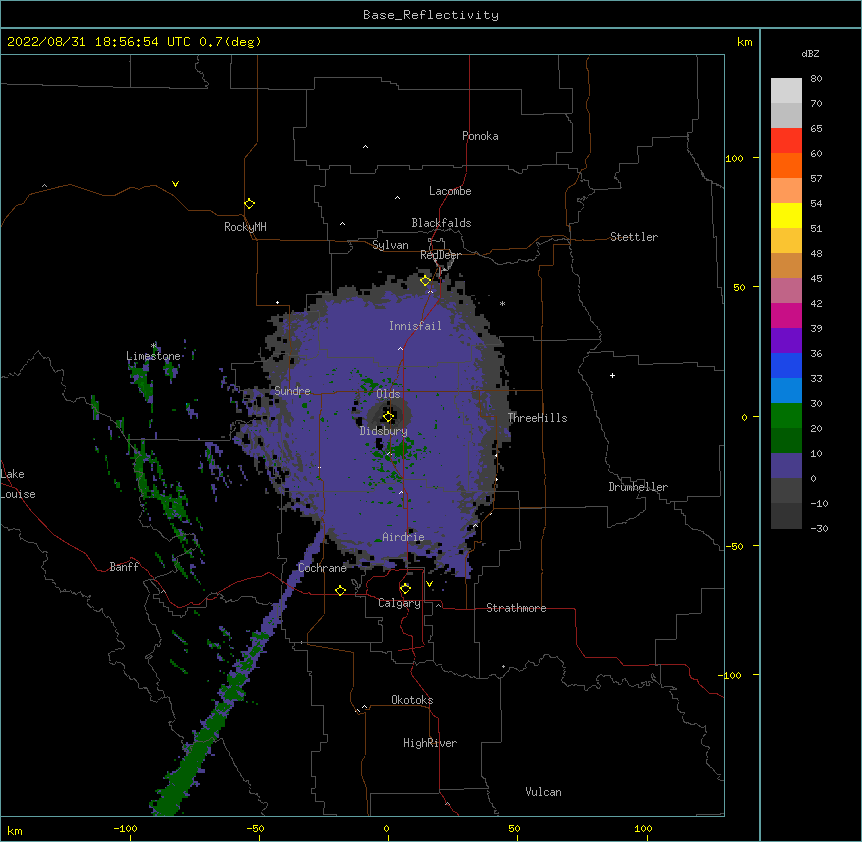This screenshot has width=862, height=842.
Task: Click the yellow V marker east of Calgary
Action: (429, 584)
